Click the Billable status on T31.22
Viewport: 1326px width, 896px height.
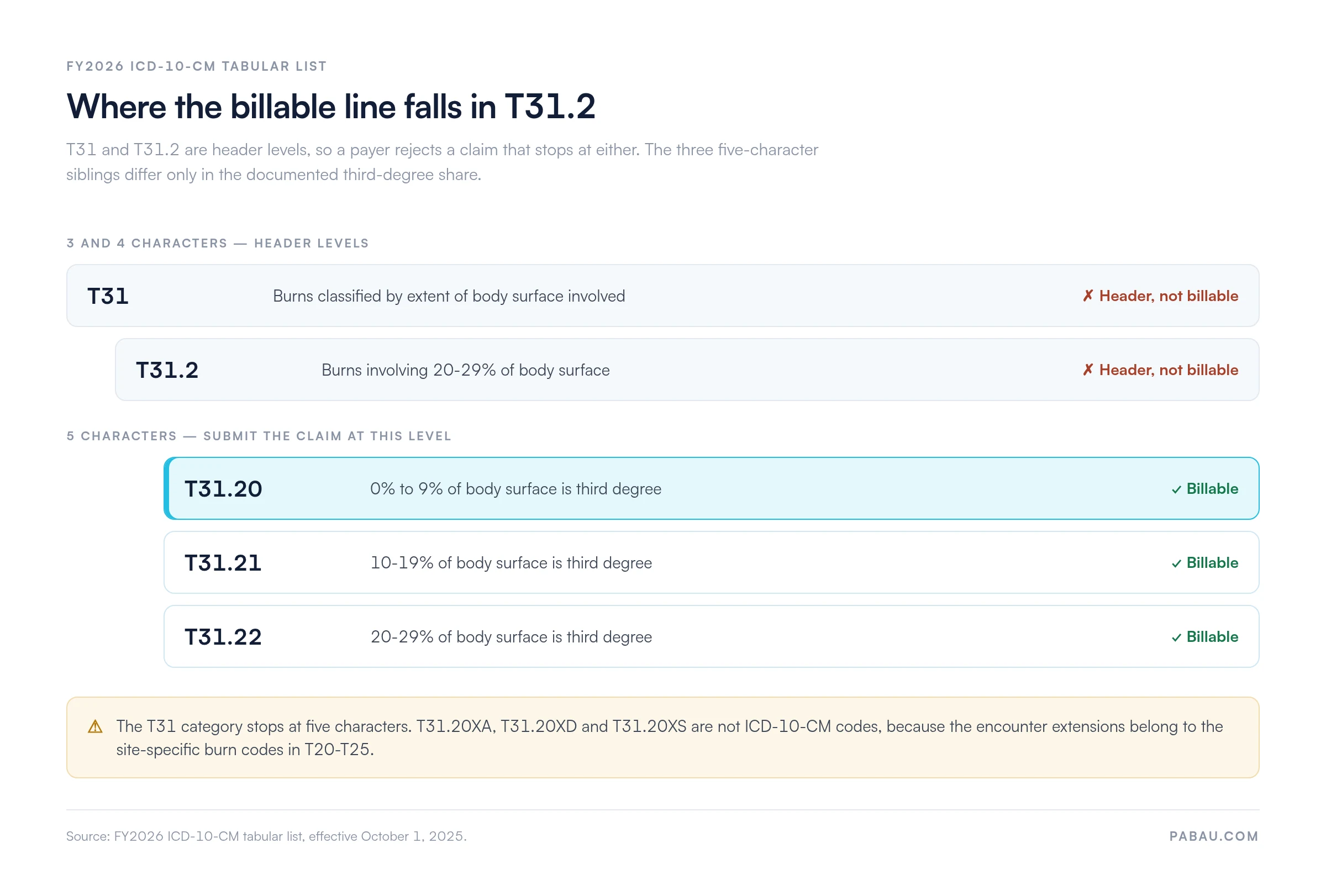coord(1204,637)
